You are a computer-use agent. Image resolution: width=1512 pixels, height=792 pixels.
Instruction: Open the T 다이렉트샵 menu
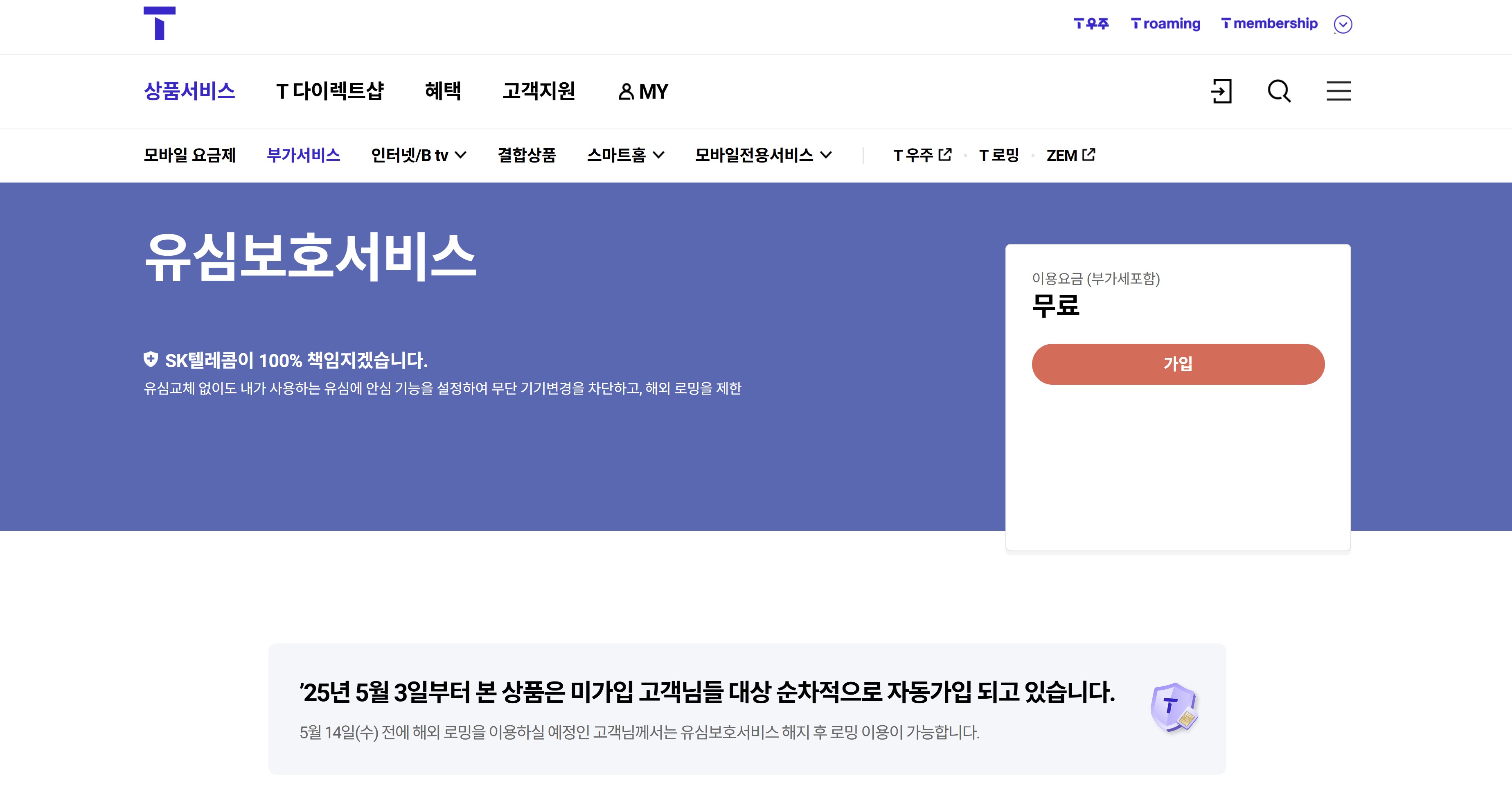pyautogui.click(x=329, y=92)
